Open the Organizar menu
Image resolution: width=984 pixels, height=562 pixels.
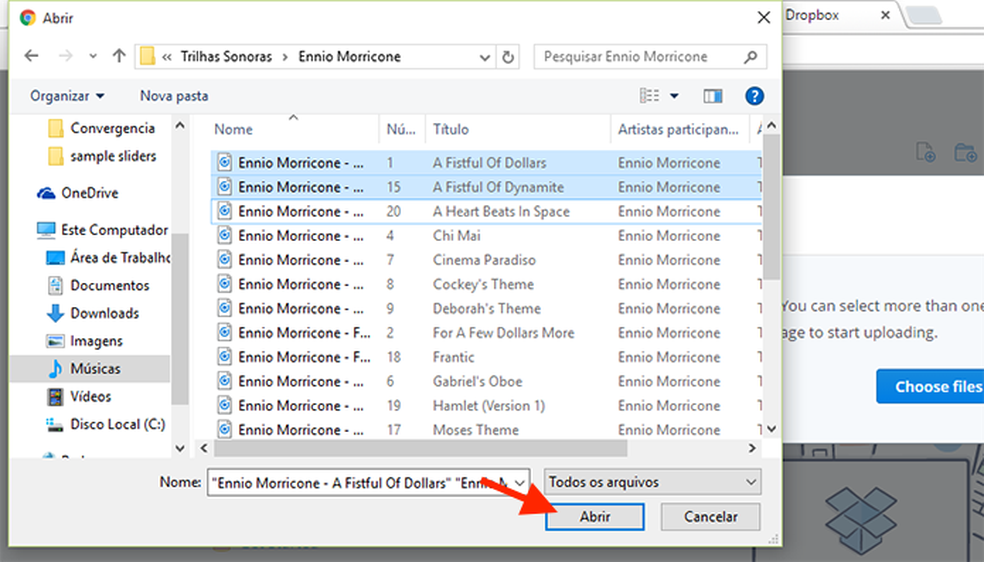[x=67, y=96]
